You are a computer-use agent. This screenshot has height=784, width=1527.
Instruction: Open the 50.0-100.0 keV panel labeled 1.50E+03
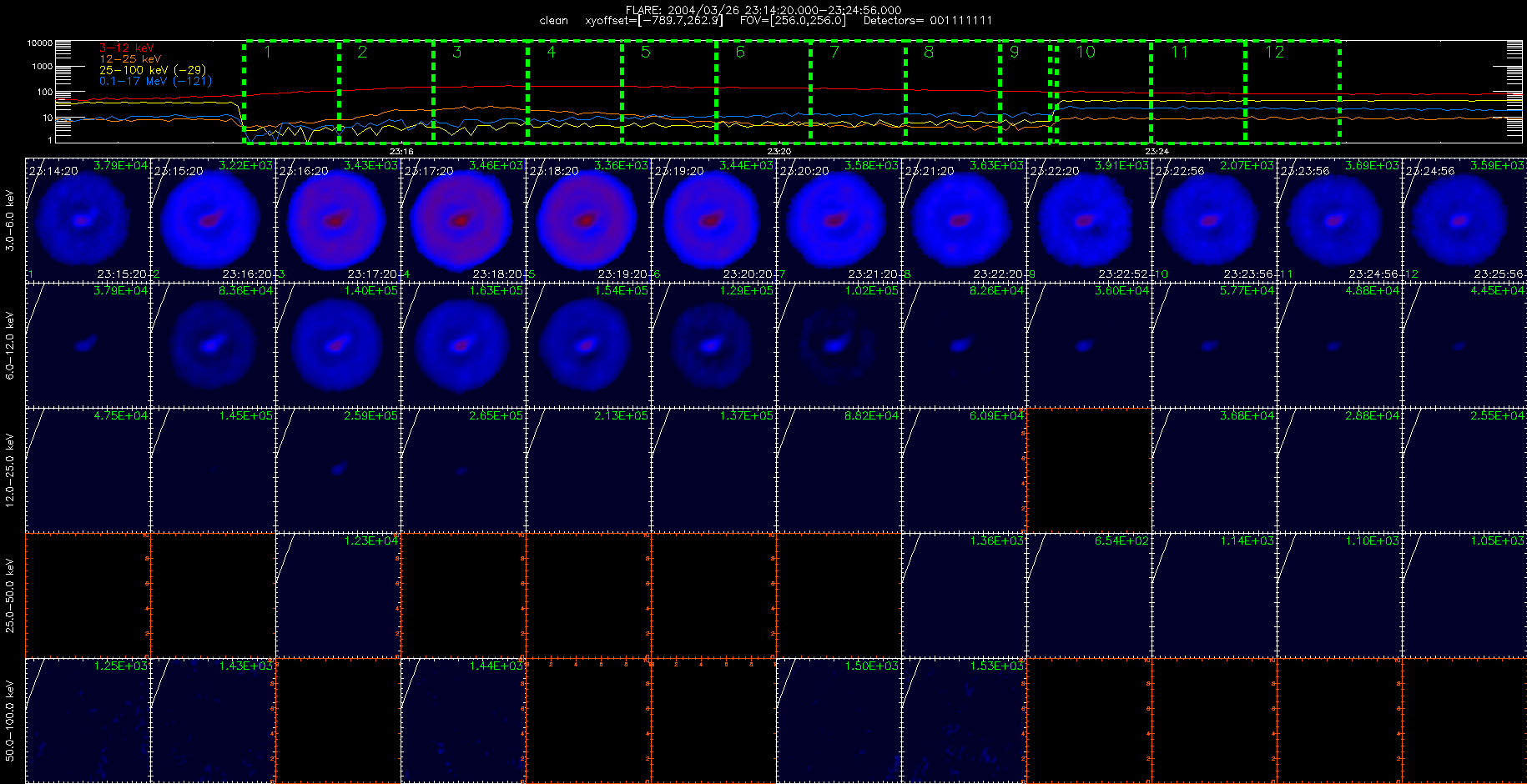(839, 721)
